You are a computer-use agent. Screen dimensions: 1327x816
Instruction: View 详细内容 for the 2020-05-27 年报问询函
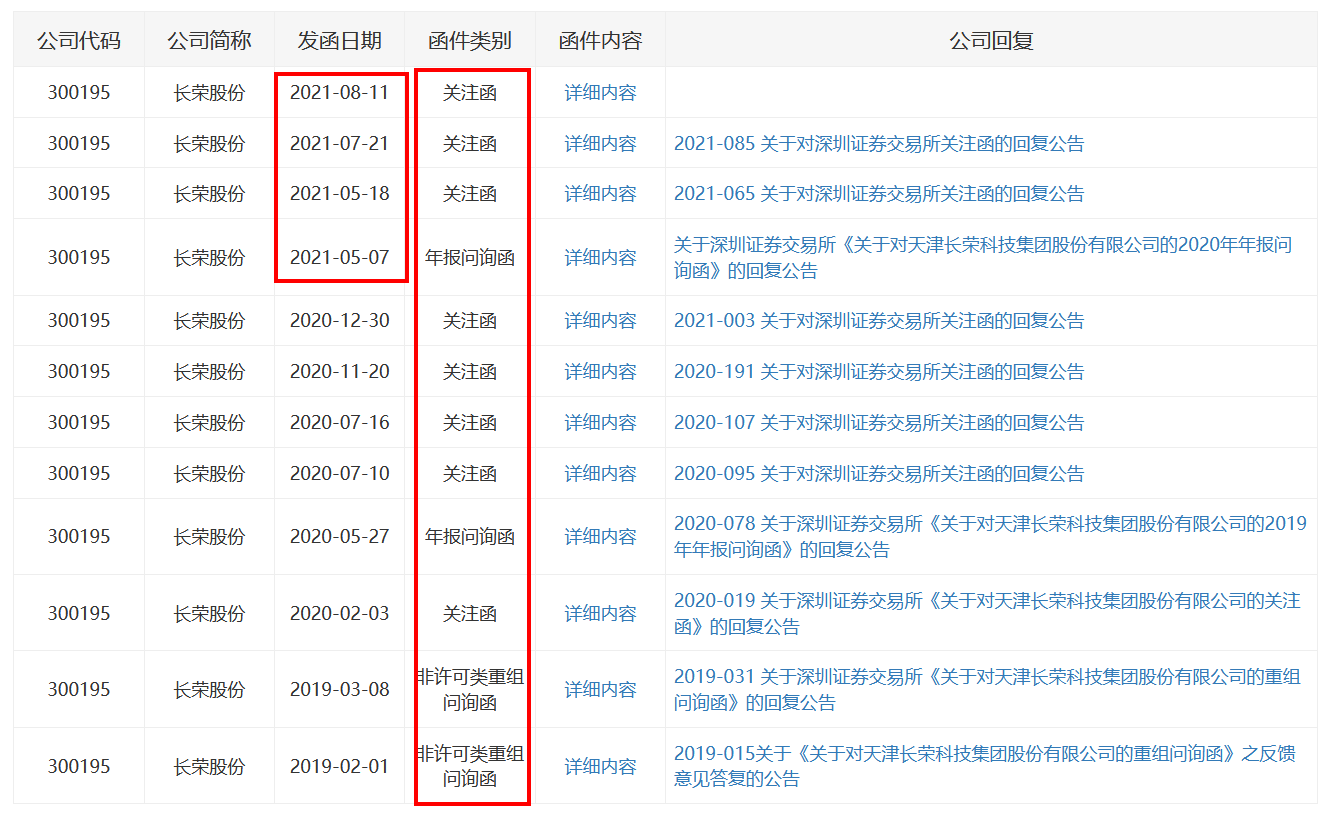click(x=600, y=537)
